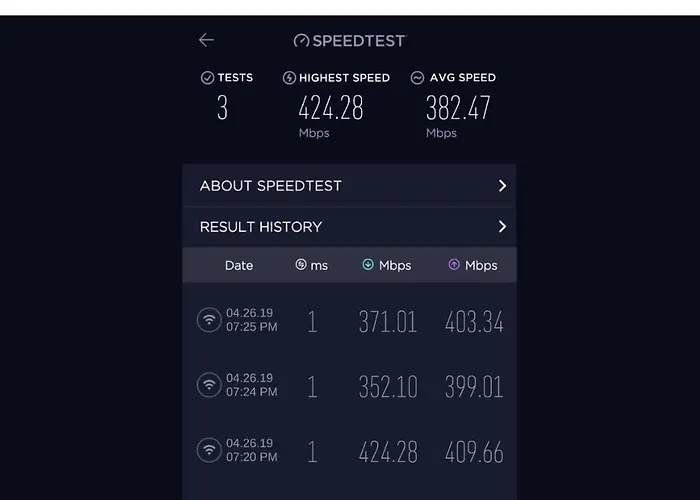Expand About Speedtest with its chevron
The image size is (700, 500).
[x=502, y=186]
